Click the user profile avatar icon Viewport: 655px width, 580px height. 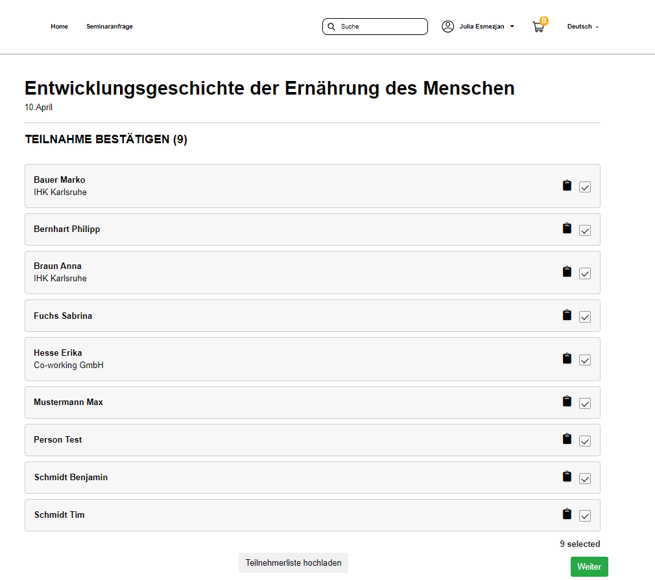tap(448, 27)
